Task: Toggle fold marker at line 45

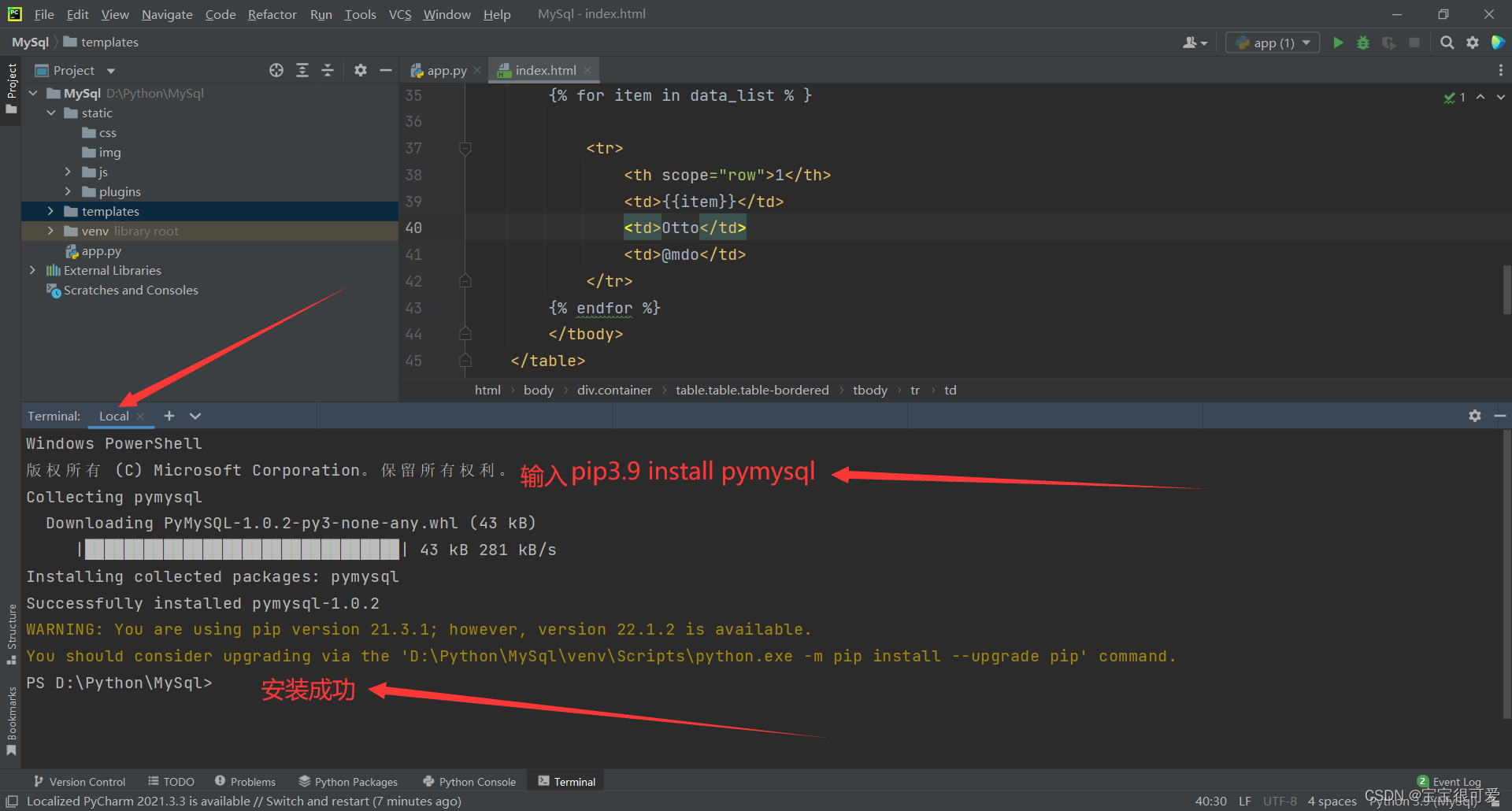Action: click(x=465, y=361)
